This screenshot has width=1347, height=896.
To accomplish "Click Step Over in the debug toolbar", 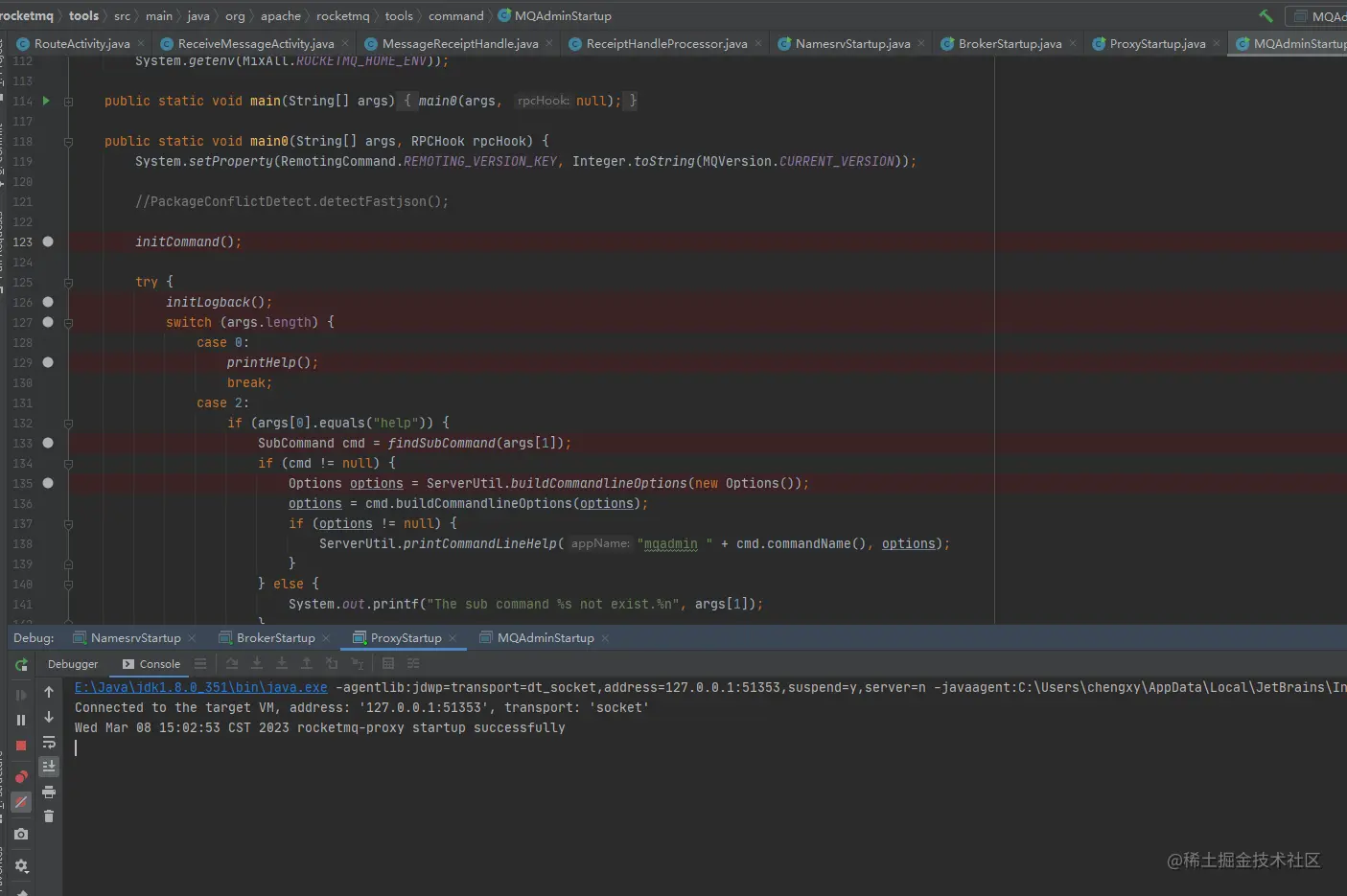I will [232, 663].
